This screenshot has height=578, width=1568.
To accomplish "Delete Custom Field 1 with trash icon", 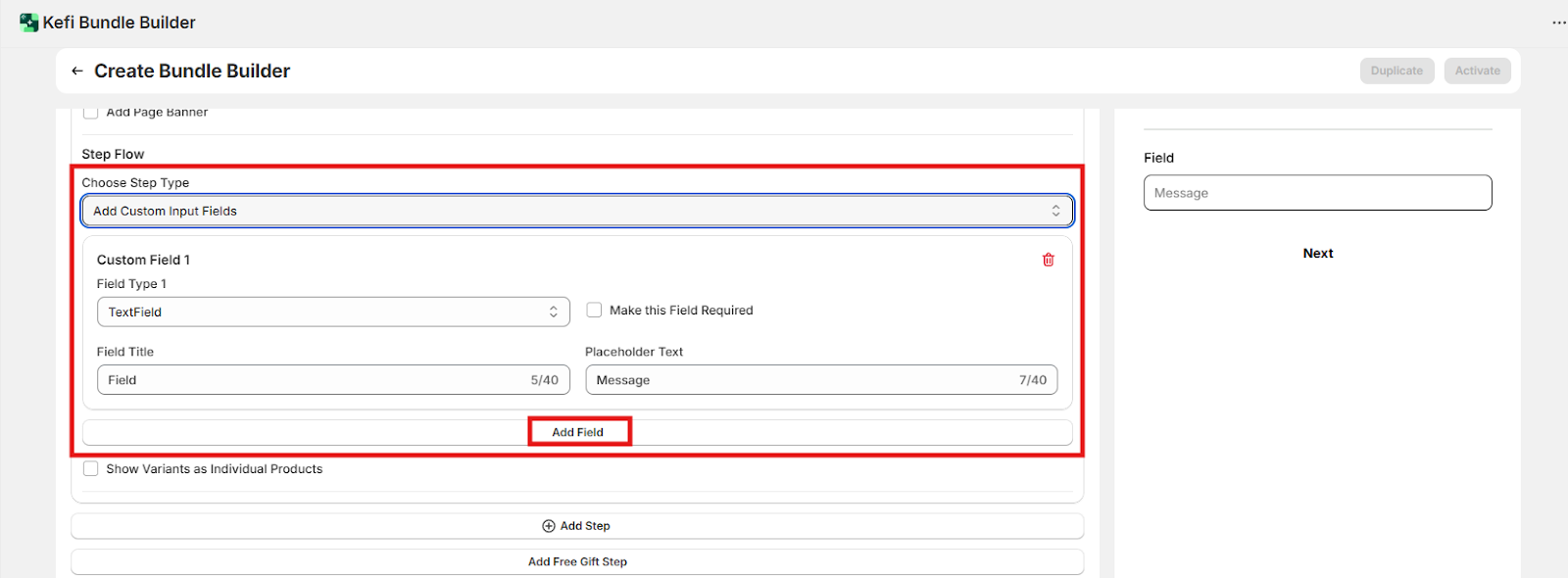I will 1048,260.
